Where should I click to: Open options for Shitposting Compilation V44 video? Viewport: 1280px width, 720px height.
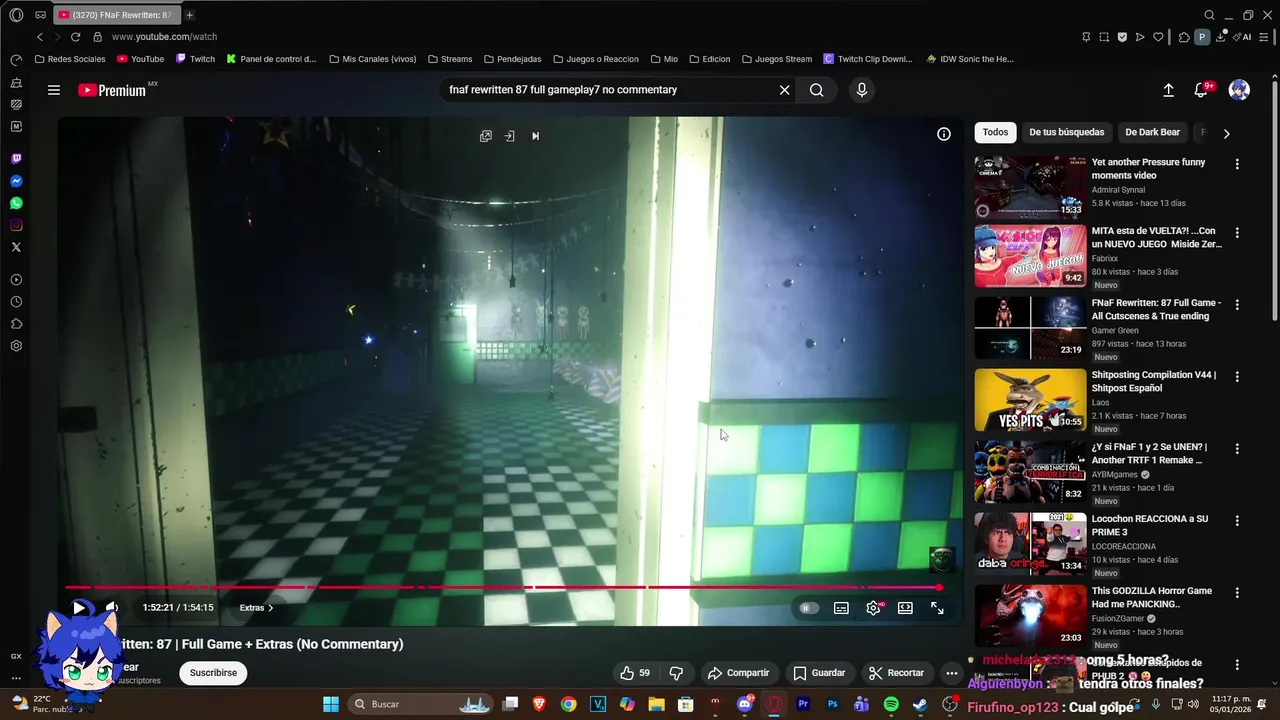[x=1237, y=377]
